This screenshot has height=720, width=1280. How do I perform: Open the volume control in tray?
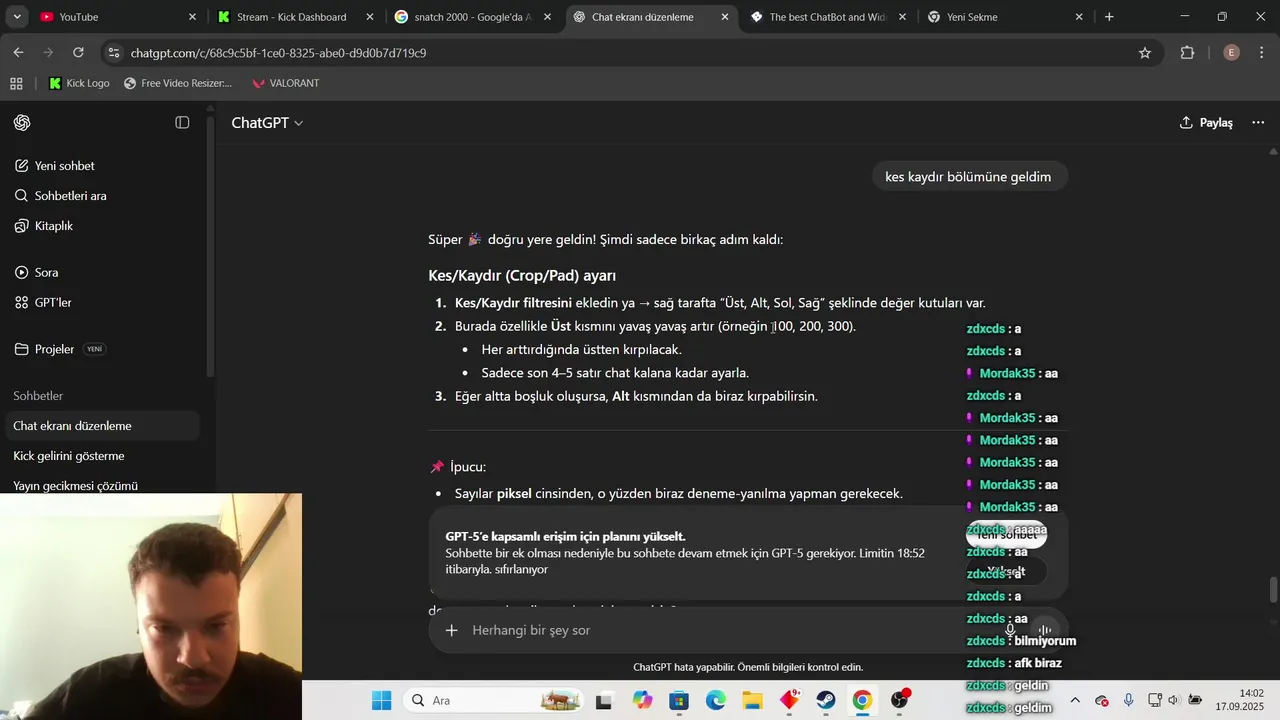coord(1173,701)
